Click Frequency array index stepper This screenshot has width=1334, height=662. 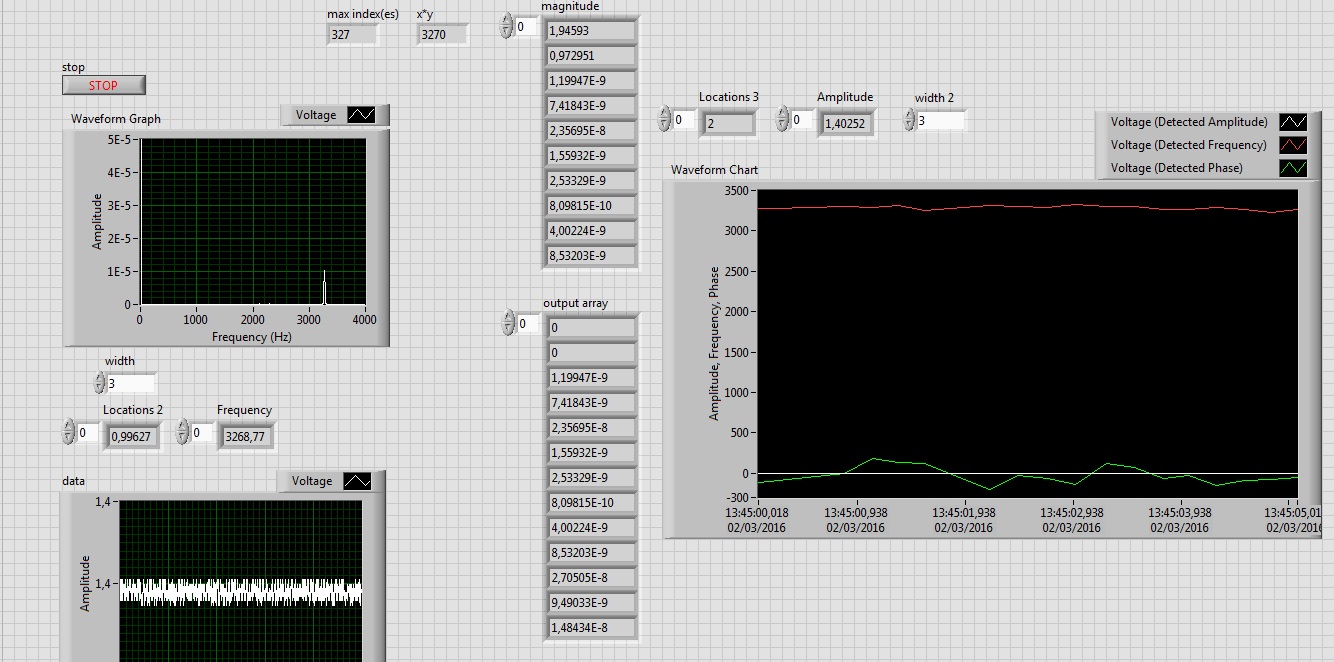point(182,433)
